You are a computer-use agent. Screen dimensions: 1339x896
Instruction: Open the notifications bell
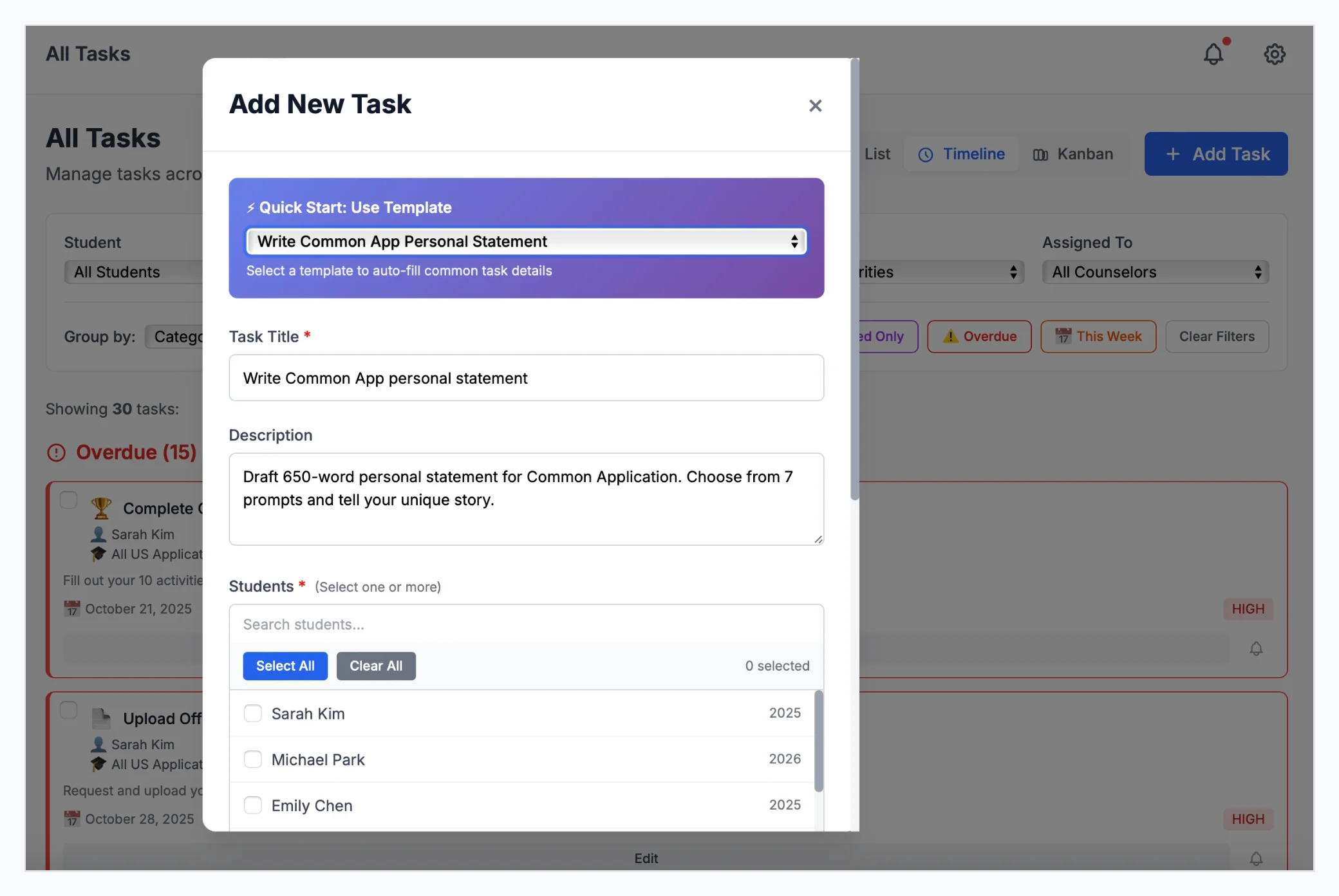[x=1213, y=54]
